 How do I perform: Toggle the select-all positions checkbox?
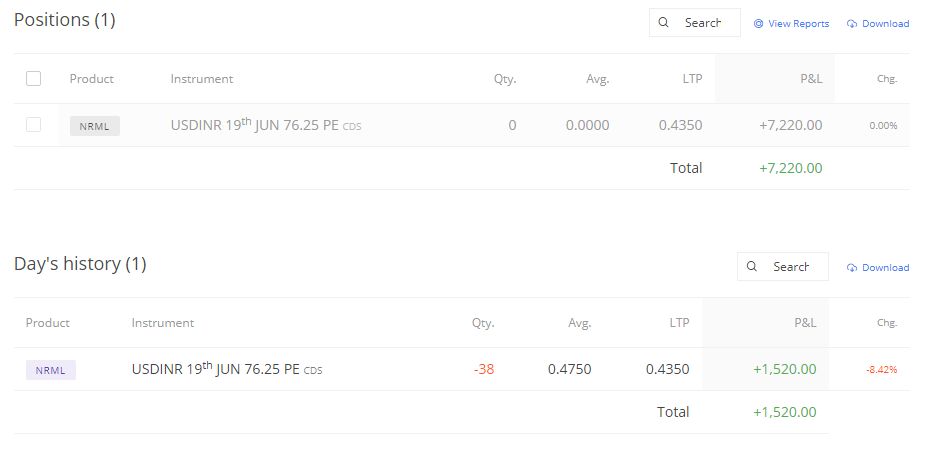34,79
